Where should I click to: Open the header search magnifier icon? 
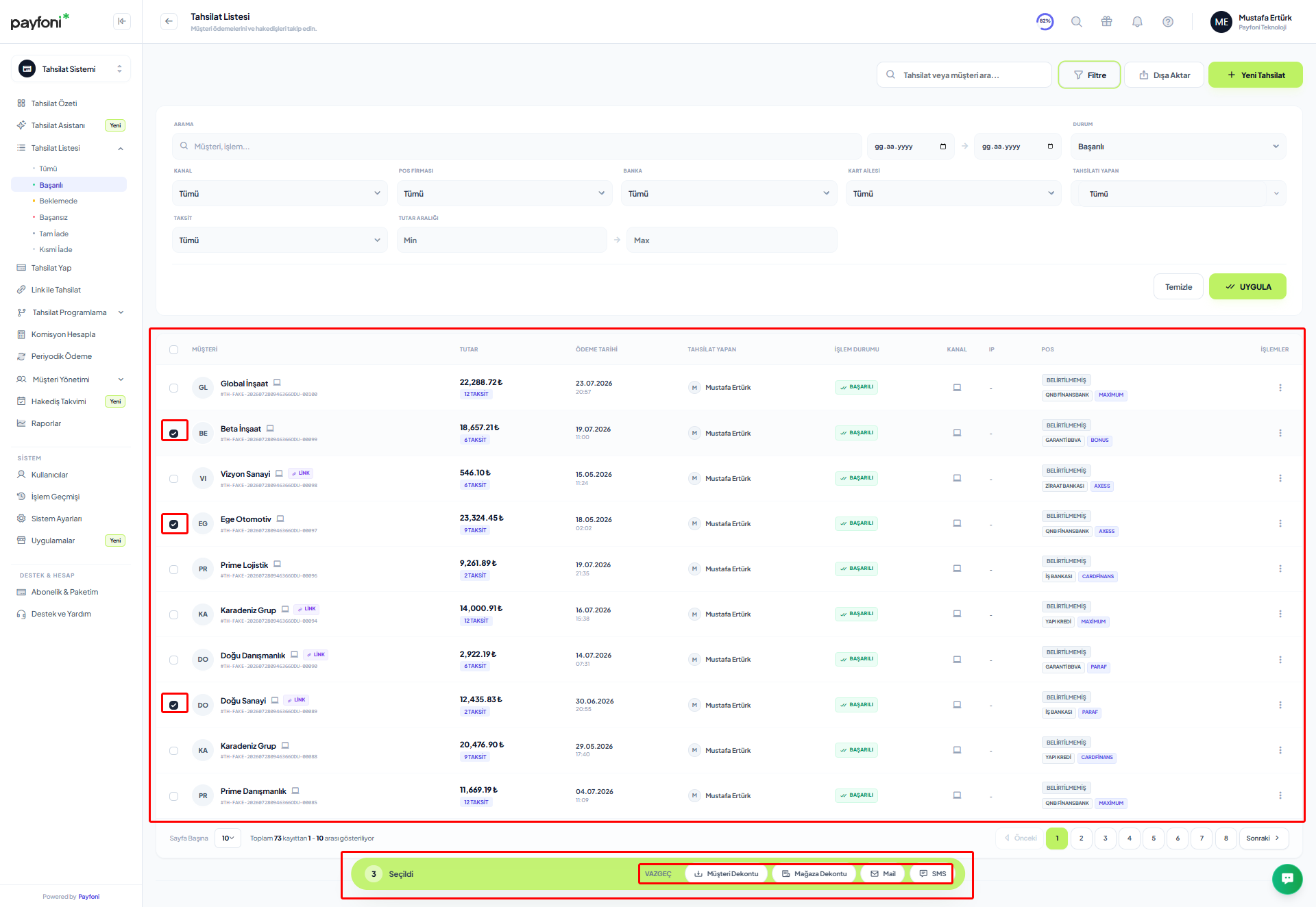(1076, 22)
